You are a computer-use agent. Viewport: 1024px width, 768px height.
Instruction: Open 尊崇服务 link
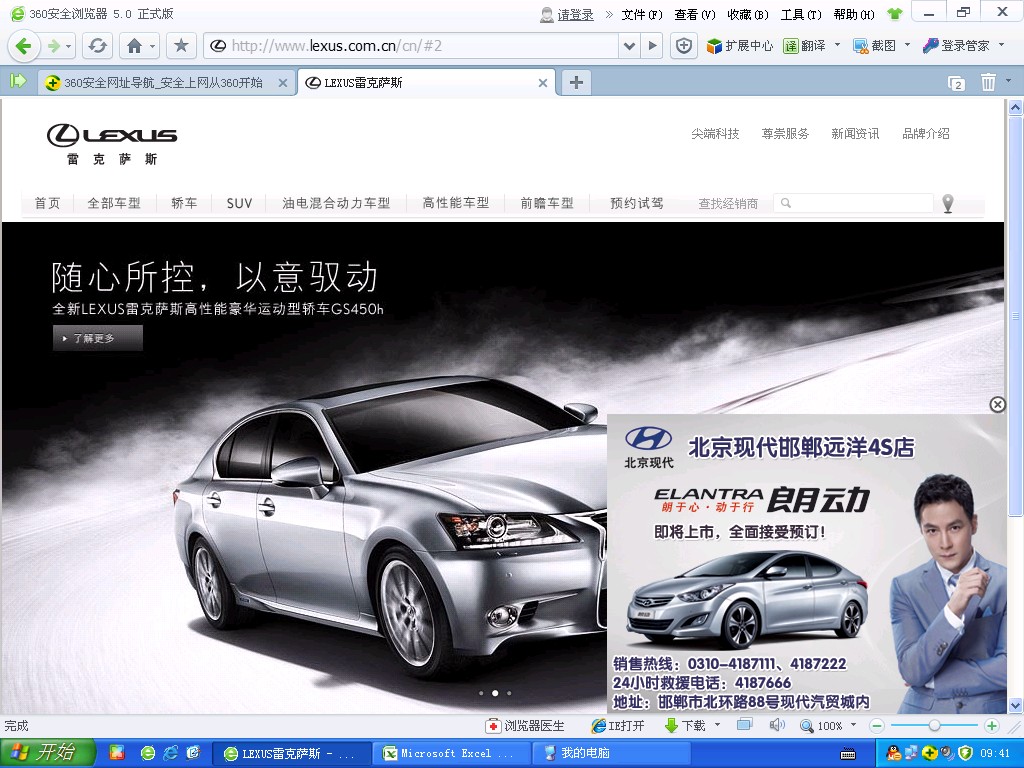tap(785, 133)
